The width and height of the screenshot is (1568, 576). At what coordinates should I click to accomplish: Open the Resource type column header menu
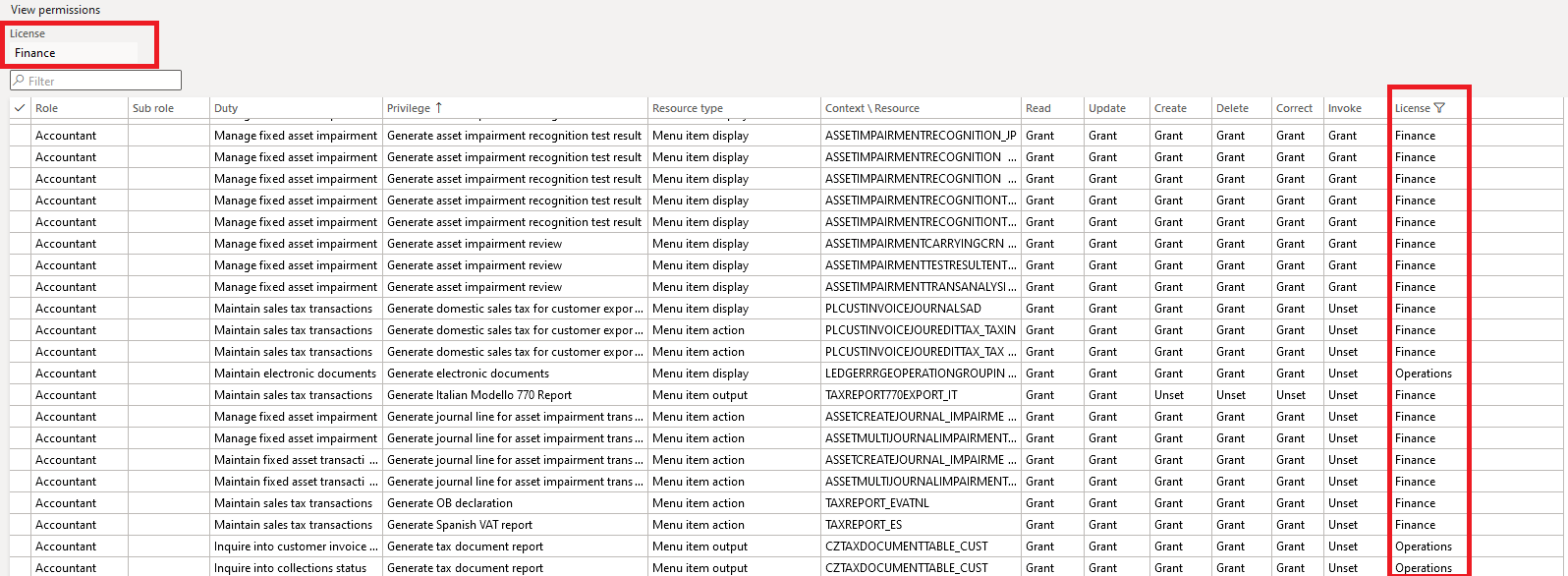pos(734,108)
